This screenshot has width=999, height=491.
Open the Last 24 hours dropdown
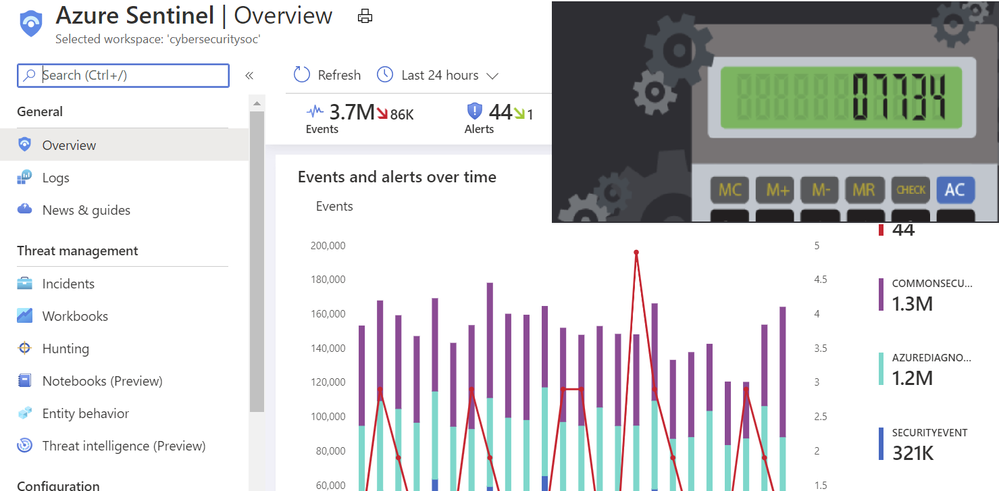pos(437,75)
